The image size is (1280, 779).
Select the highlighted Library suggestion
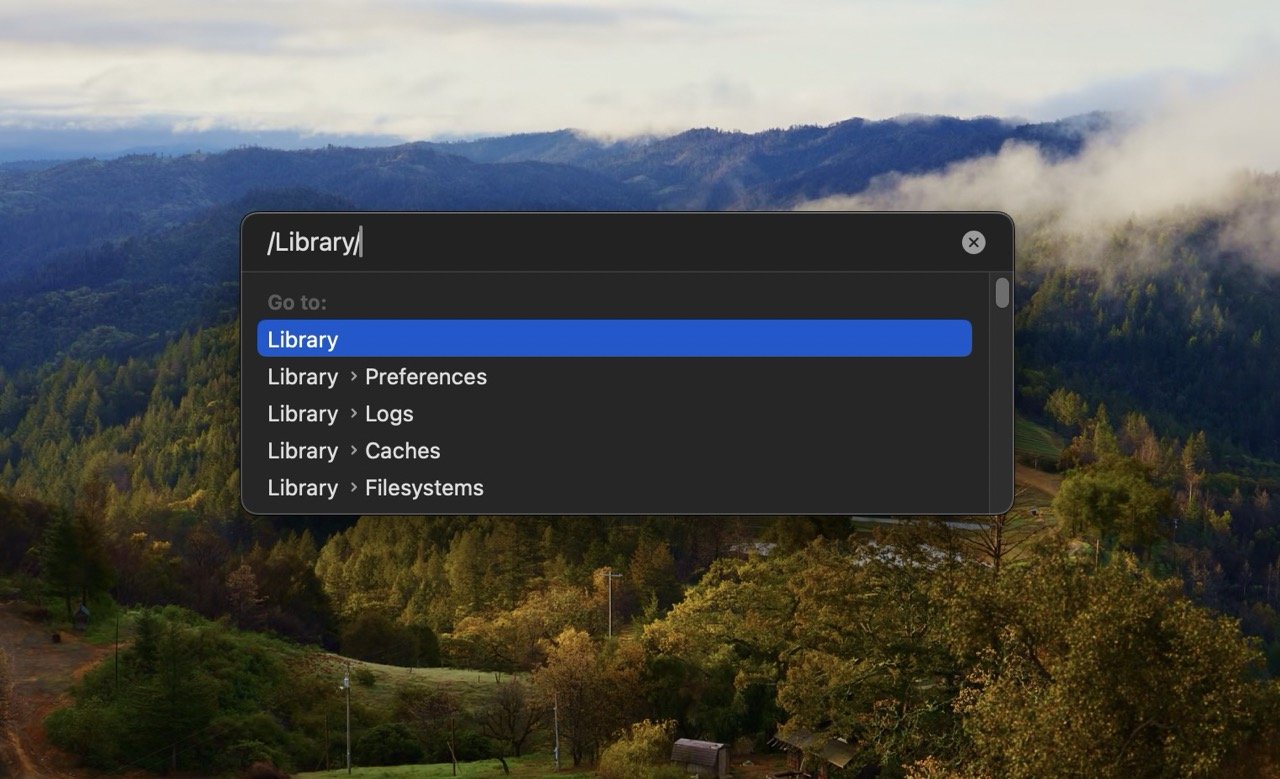point(614,339)
